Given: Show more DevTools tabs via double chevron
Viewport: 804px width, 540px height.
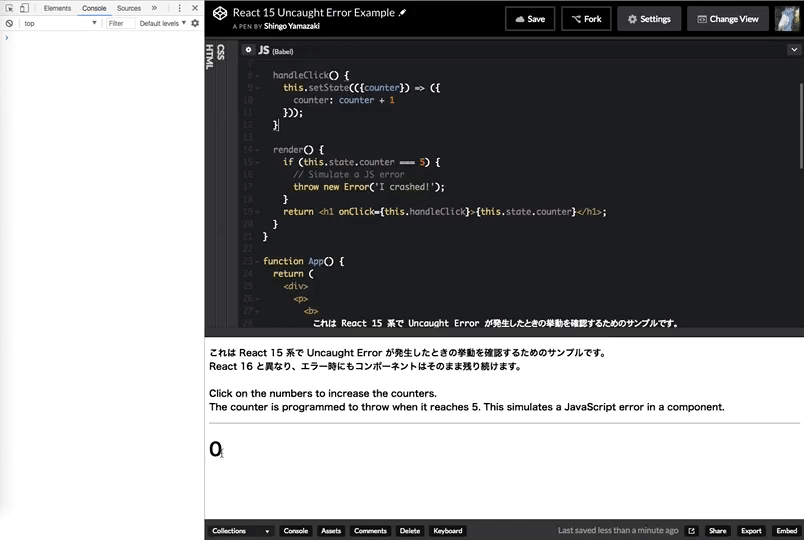Looking at the screenshot, I should (154, 8).
